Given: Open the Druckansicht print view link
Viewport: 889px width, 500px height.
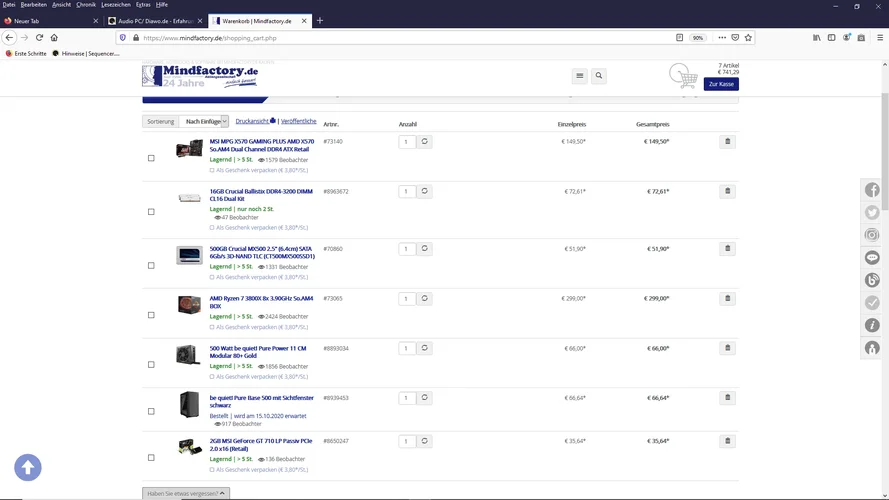Looking at the screenshot, I should (x=255, y=121).
